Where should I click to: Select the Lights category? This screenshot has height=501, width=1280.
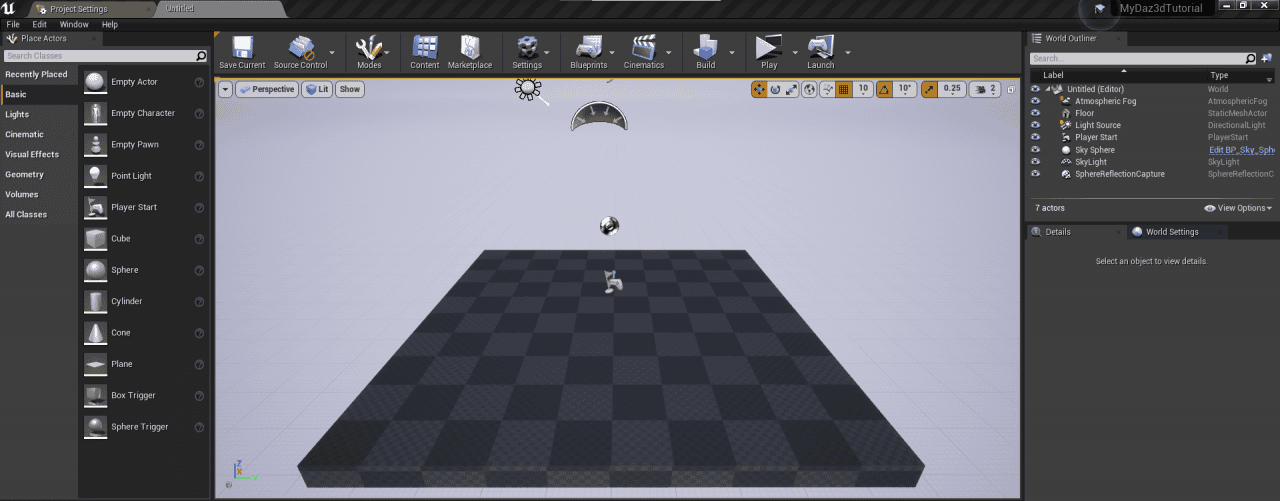(17, 114)
